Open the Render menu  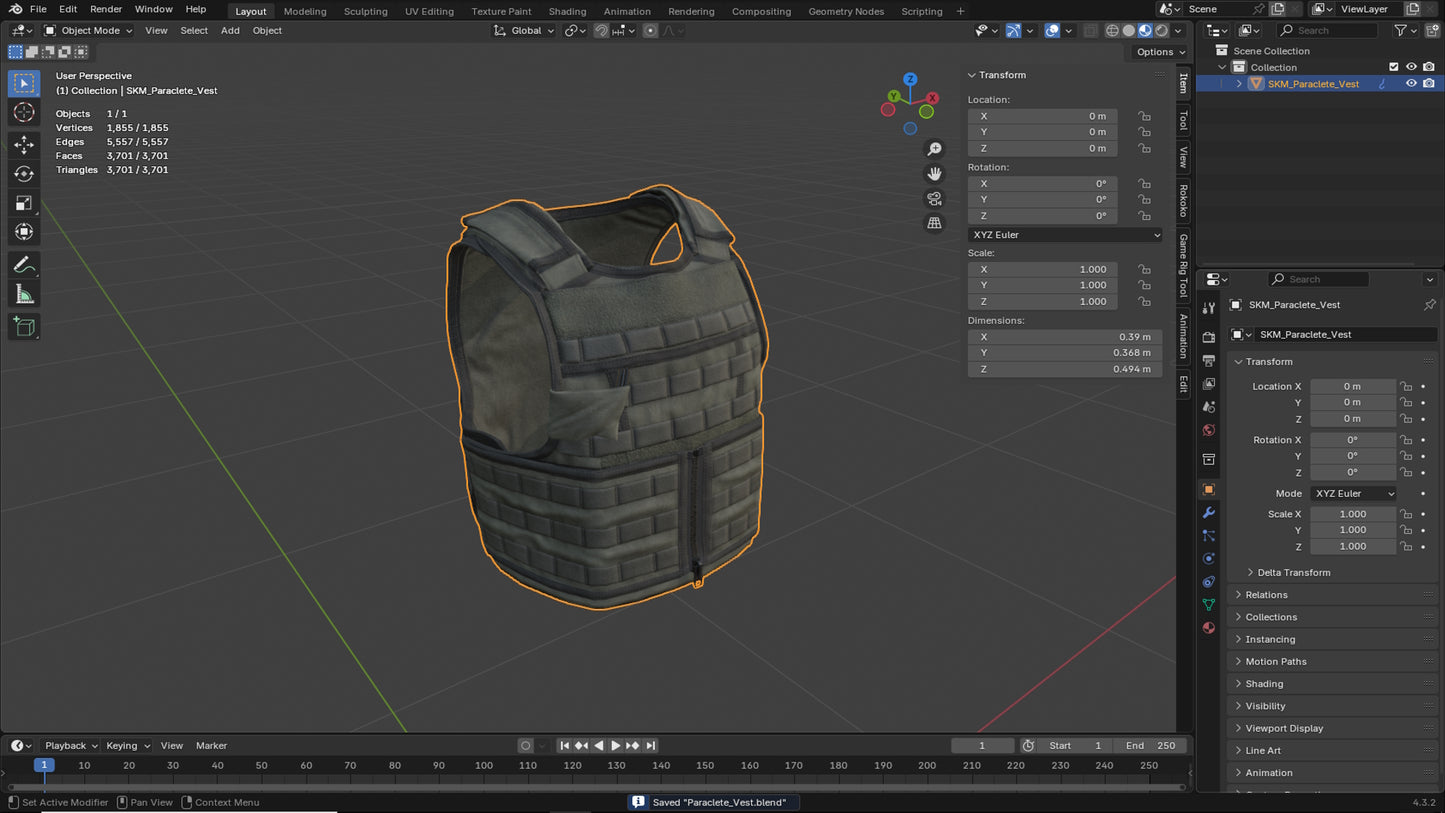[x=106, y=9]
